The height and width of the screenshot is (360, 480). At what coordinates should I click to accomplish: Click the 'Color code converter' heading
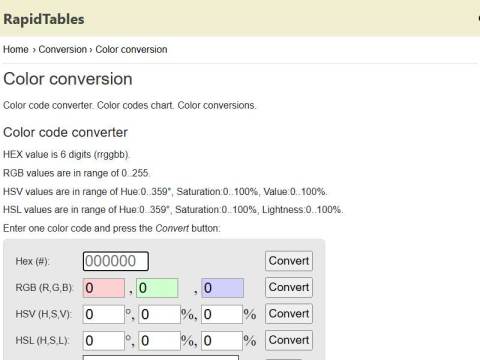[x=65, y=132]
